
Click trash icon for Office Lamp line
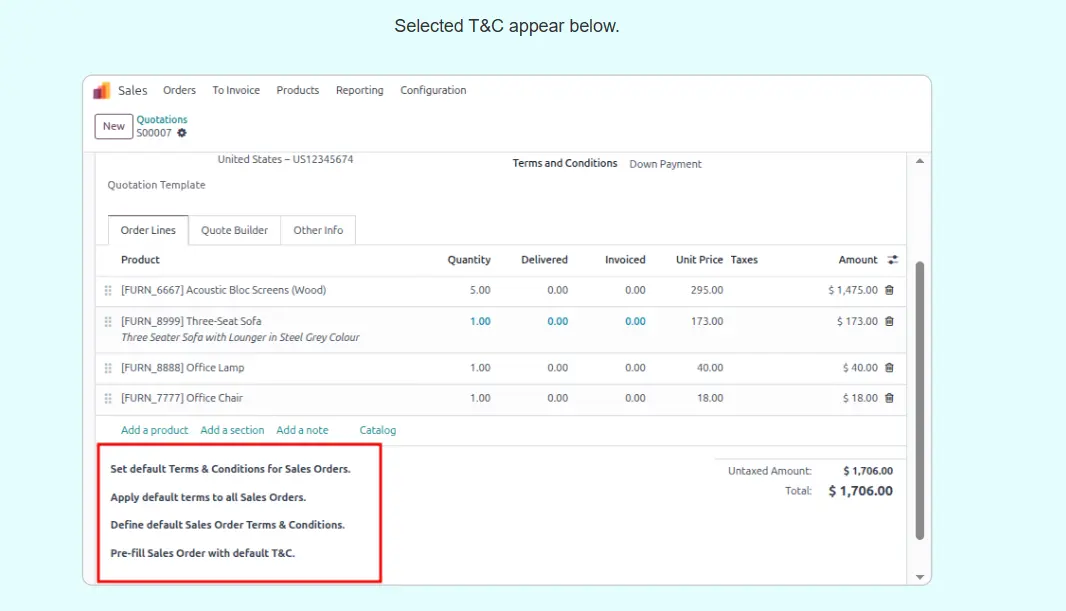[x=889, y=368]
